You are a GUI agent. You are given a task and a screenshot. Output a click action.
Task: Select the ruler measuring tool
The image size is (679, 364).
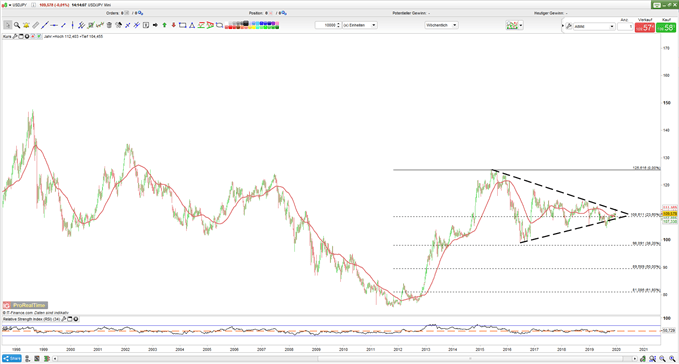[x=36, y=25]
